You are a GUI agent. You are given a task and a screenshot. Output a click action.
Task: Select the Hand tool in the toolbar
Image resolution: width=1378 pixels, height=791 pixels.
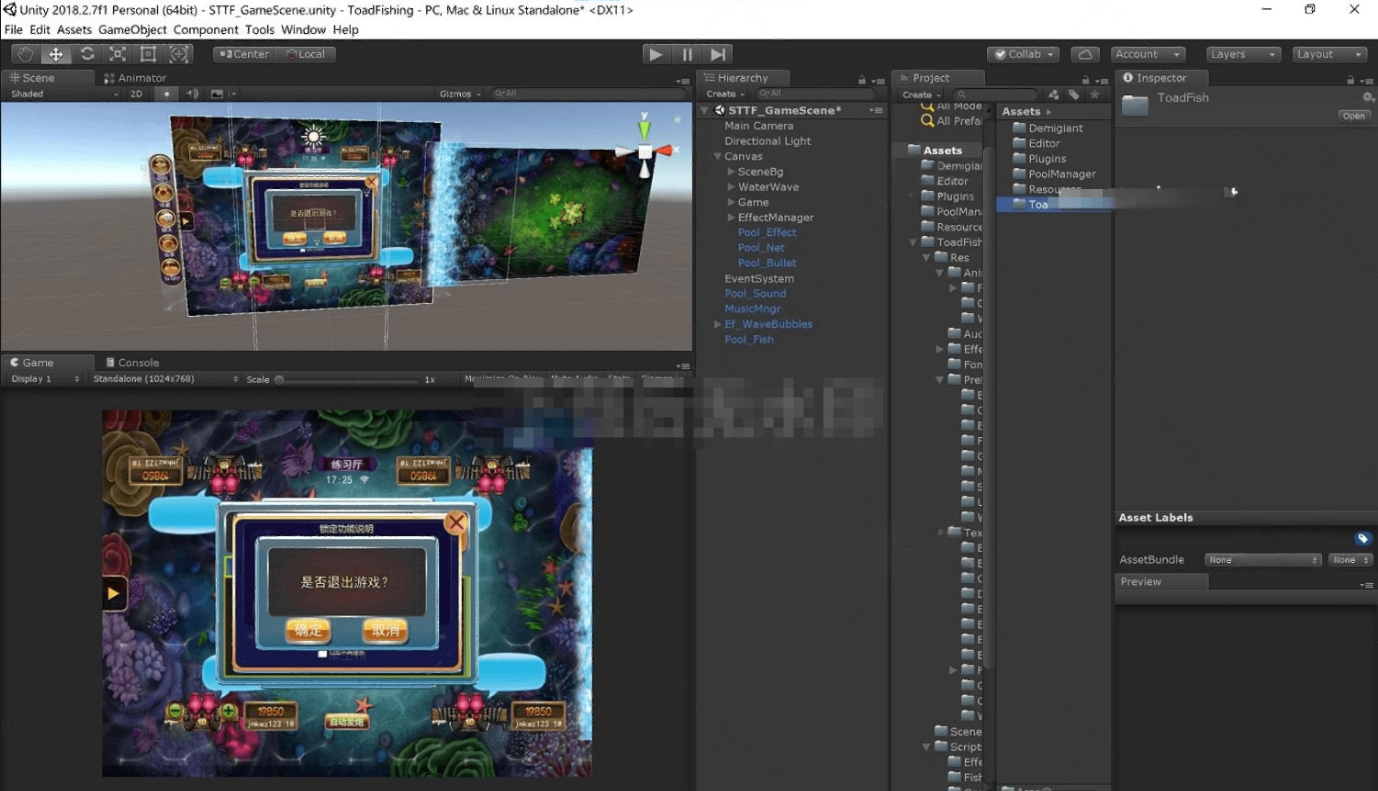(26, 54)
